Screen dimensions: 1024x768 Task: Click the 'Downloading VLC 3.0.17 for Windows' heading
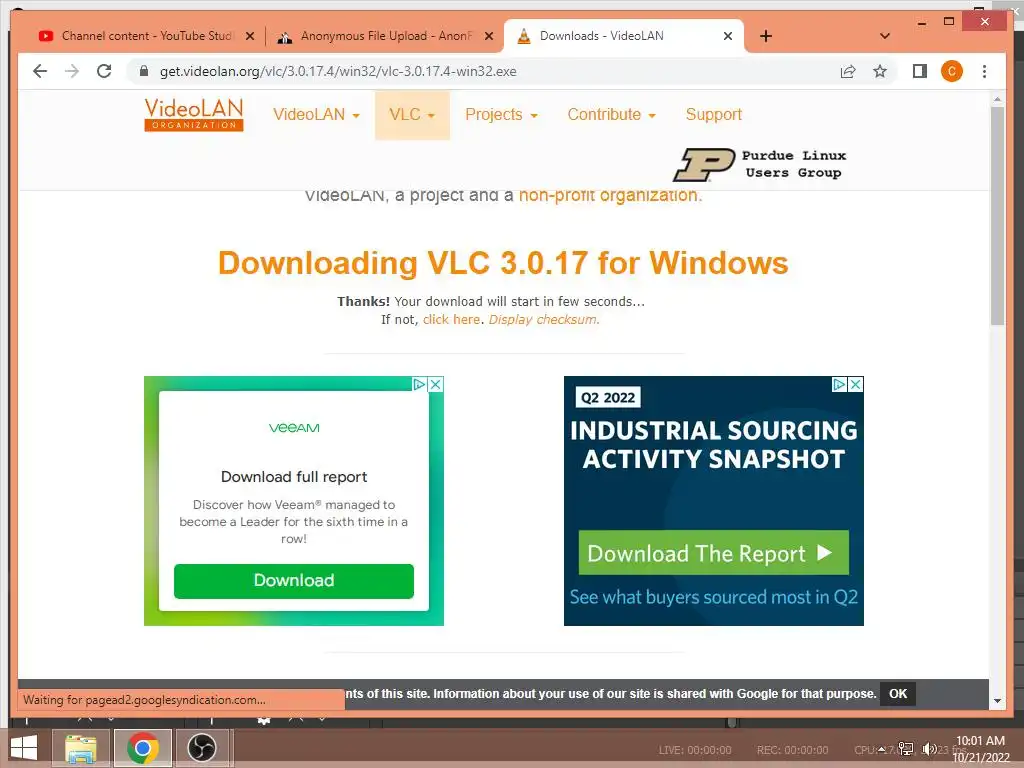tap(503, 263)
